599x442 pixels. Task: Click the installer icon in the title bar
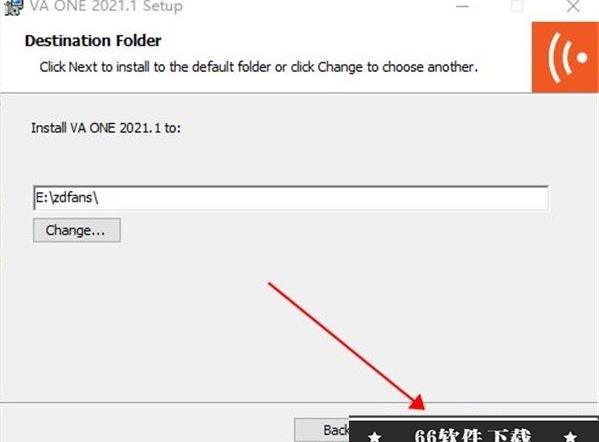13,7
